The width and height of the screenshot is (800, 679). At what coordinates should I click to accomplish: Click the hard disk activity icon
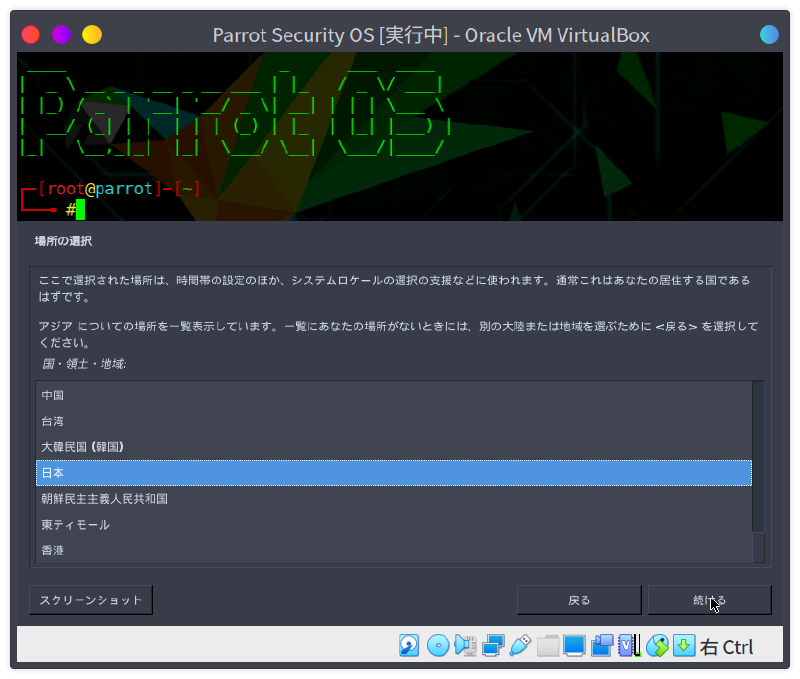(409, 646)
